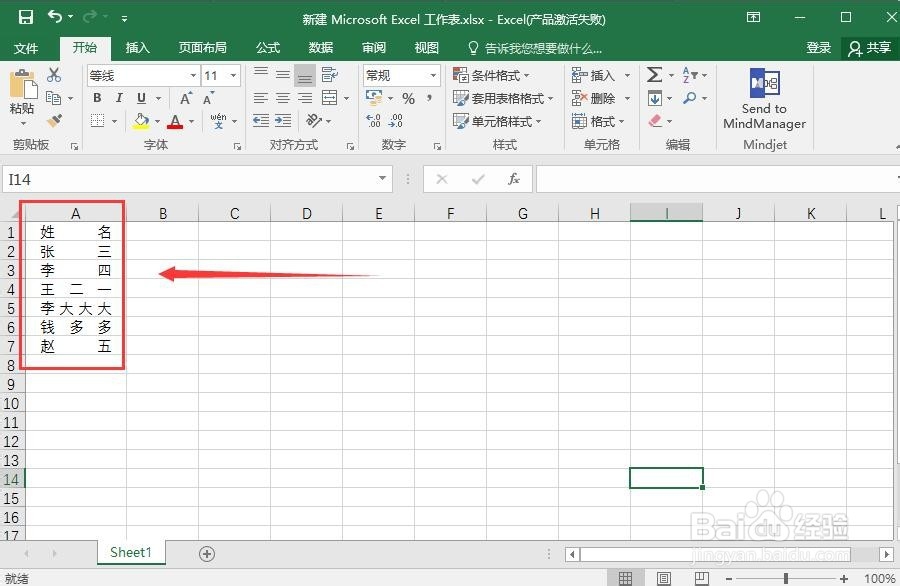
Task: Align text left
Action: [x=261, y=98]
